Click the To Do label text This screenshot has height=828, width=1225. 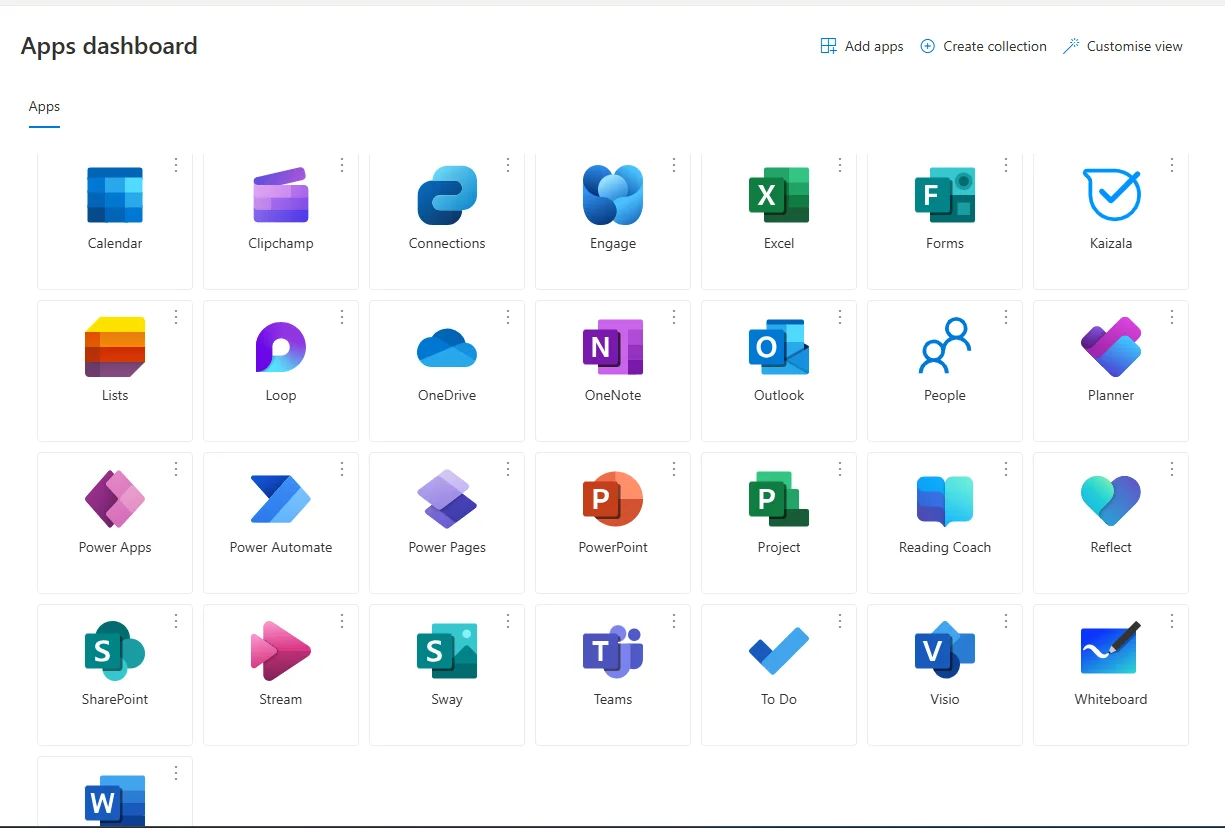(779, 699)
